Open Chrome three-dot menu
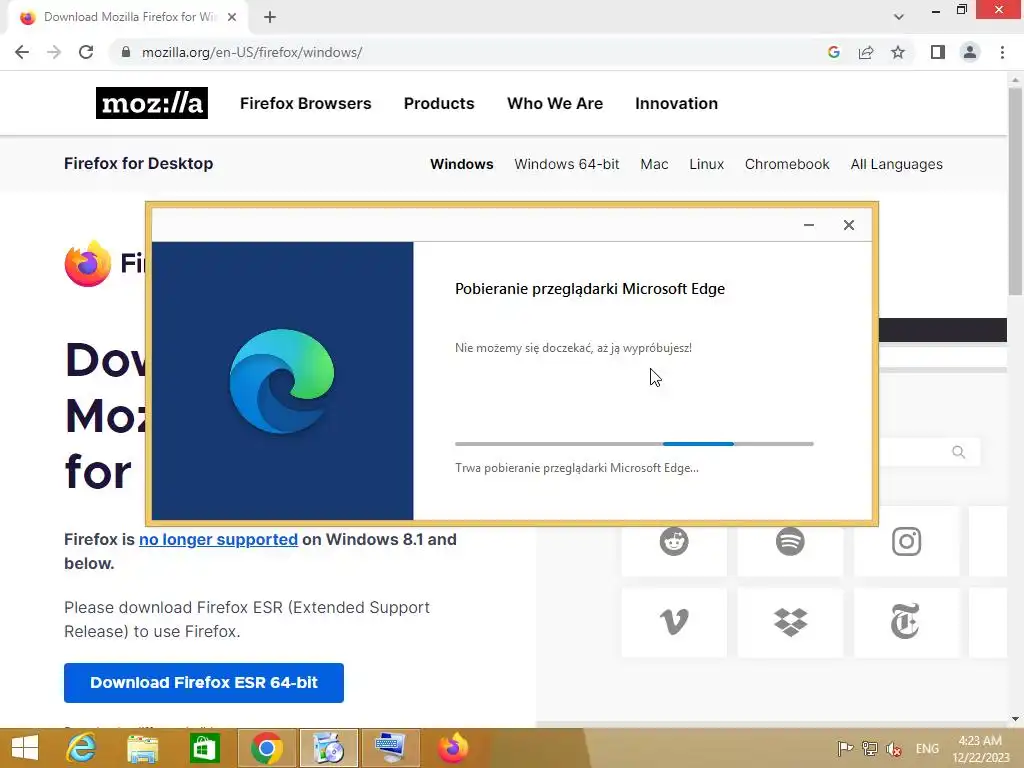 (1002, 52)
